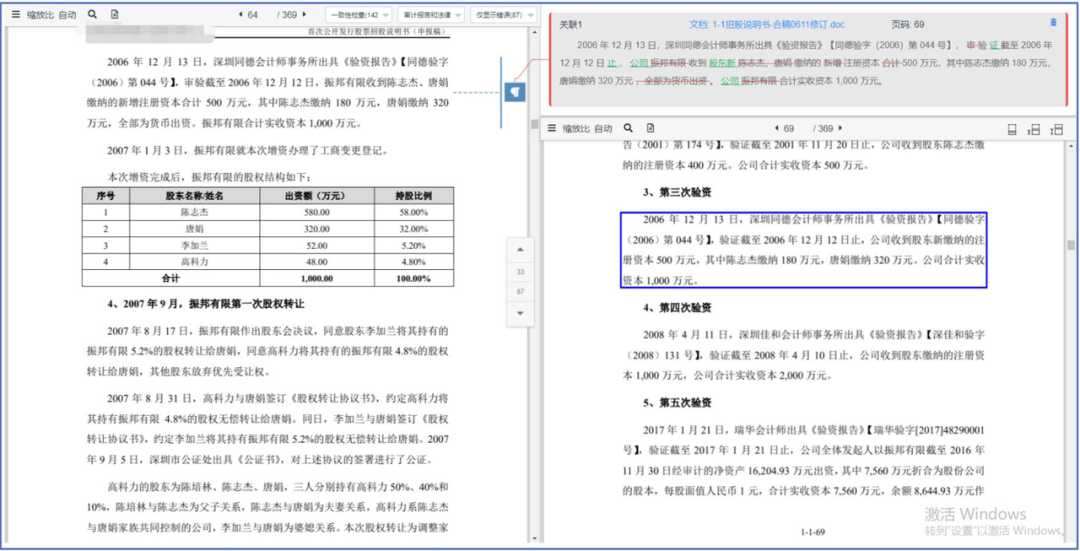Click the highlighted 2006年12月13日 paragraph in right document

(x=804, y=249)
